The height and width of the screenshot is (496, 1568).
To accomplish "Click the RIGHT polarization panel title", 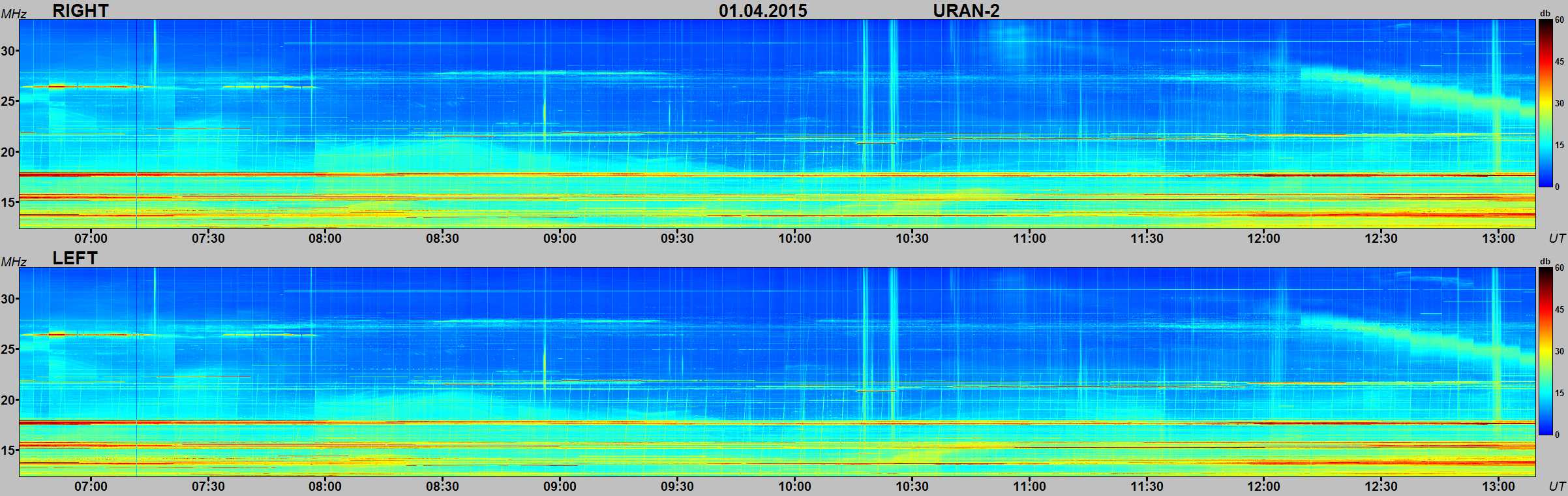I will [80, 10].
